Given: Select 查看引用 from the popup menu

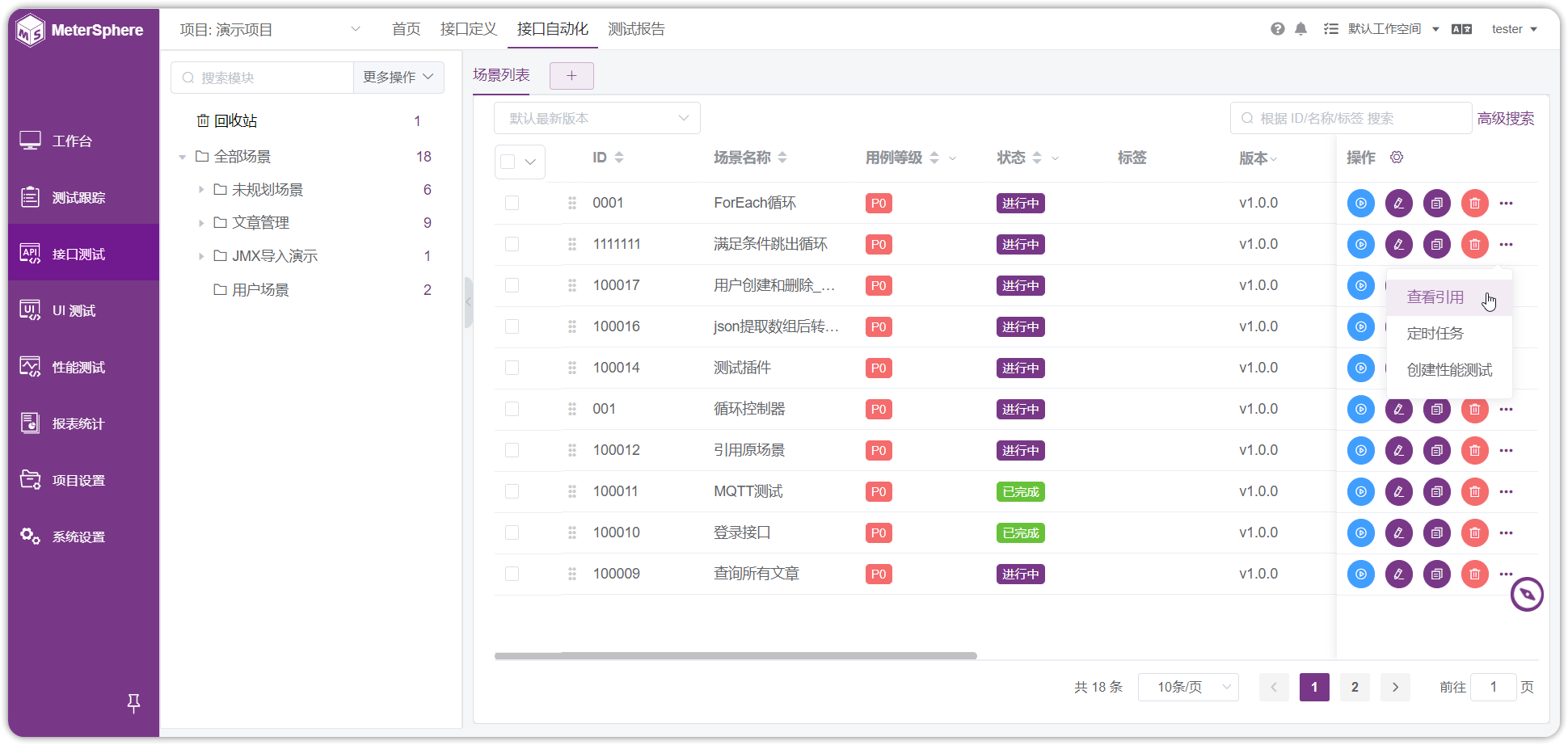Looking at the screenshot, I should pos(1449,297).
